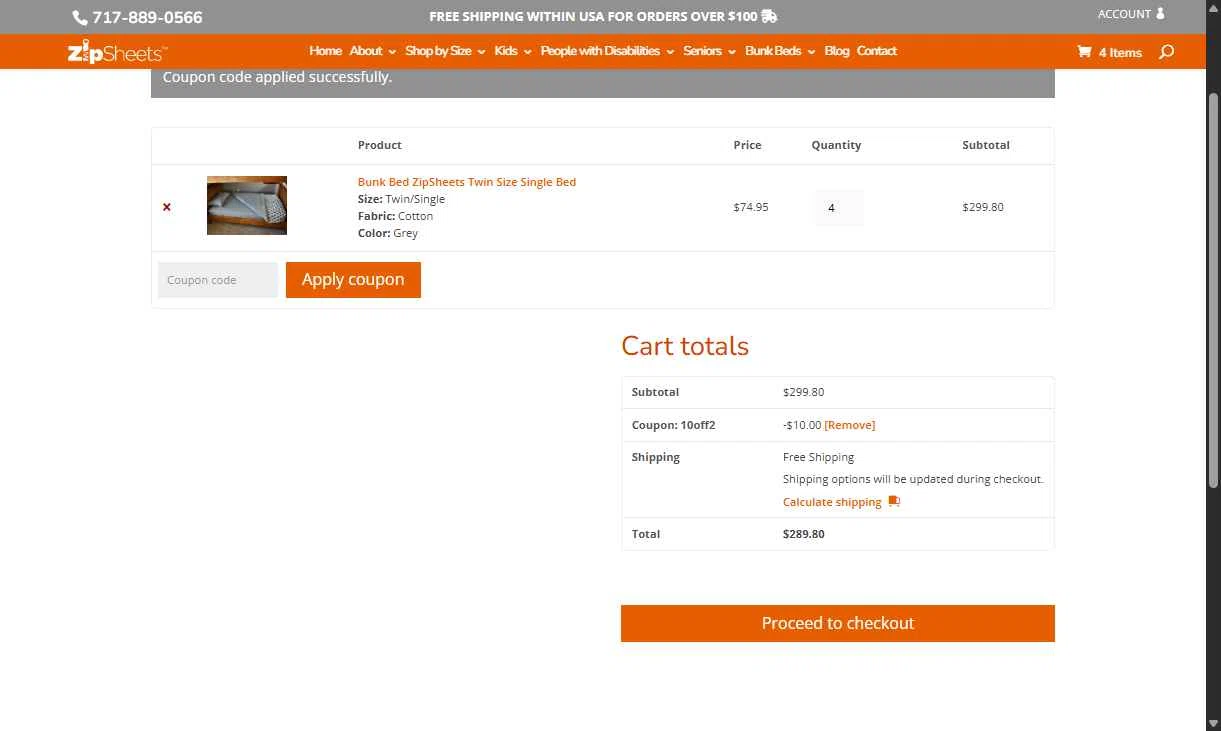1221x731 pixels.
Task: Click the Quantity column header
Action: click(x=836, y=145)
